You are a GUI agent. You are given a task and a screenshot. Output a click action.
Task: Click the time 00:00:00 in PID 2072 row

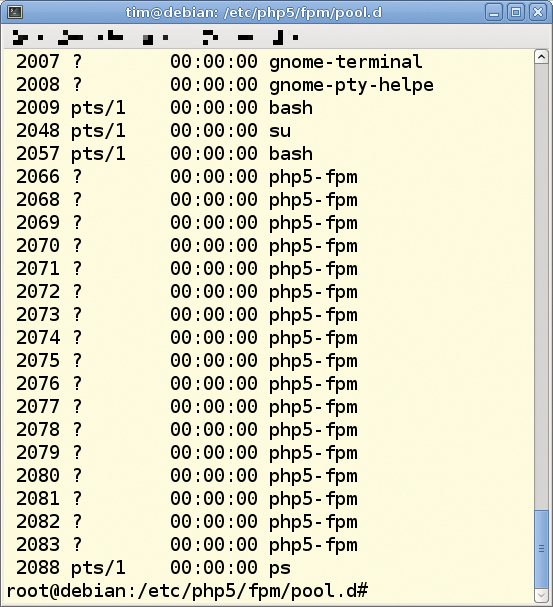point(214,291)
